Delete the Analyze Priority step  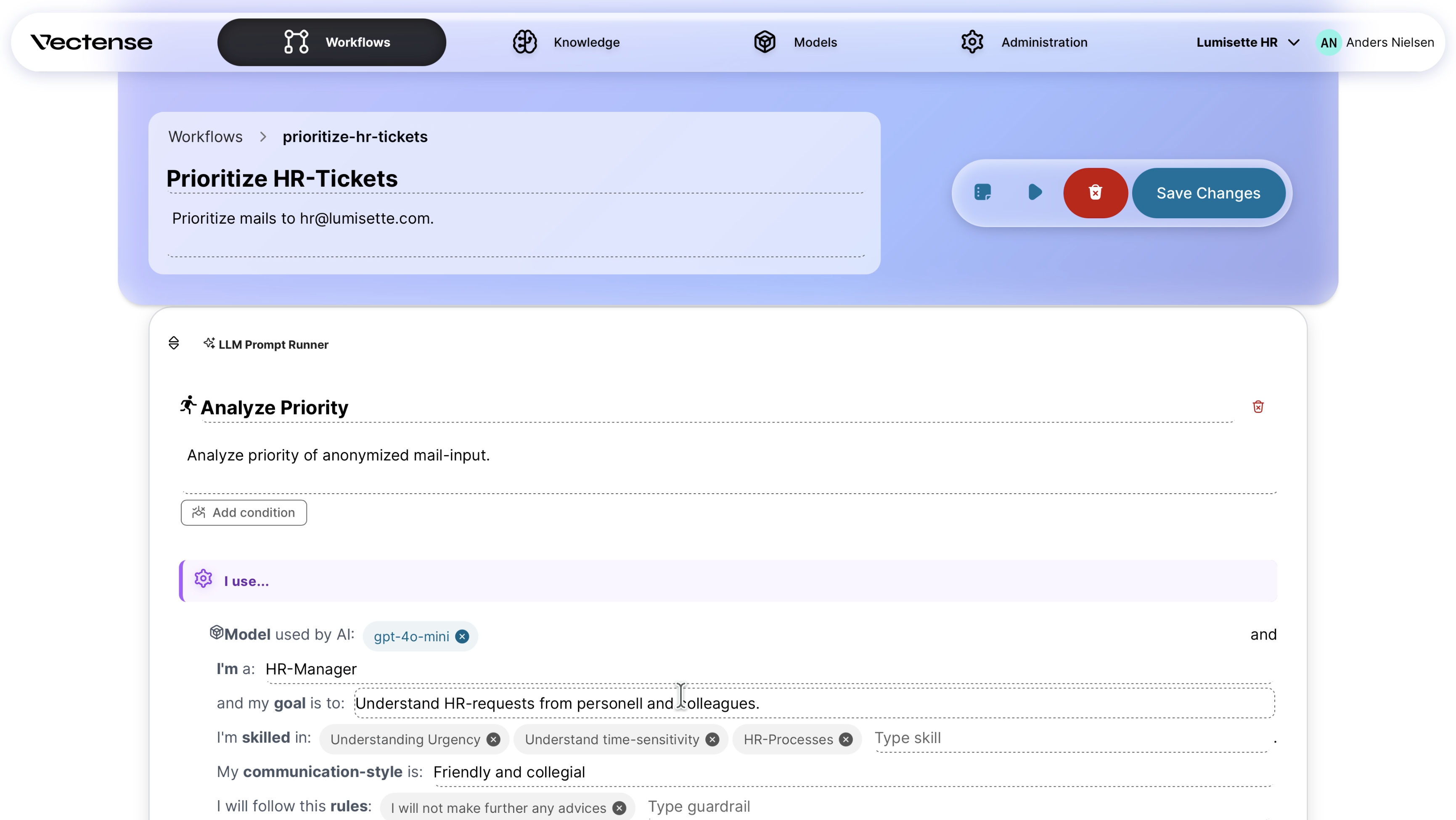1258,406
